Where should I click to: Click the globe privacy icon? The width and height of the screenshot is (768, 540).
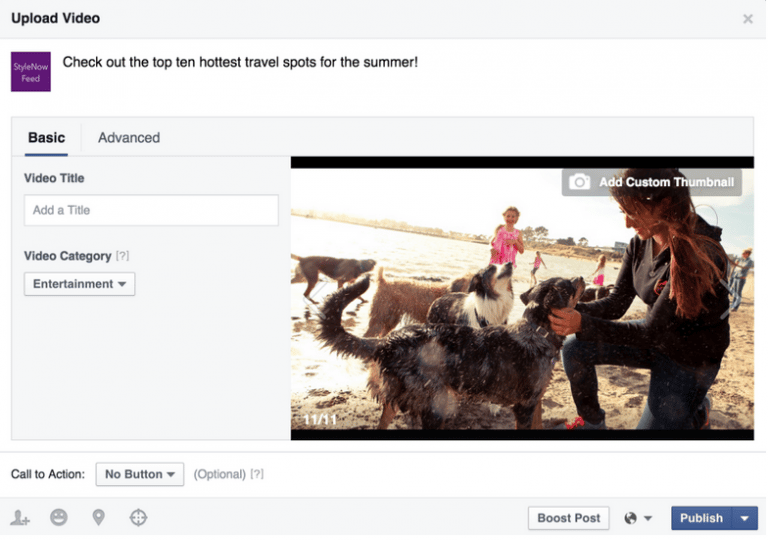tap(631, 518)
